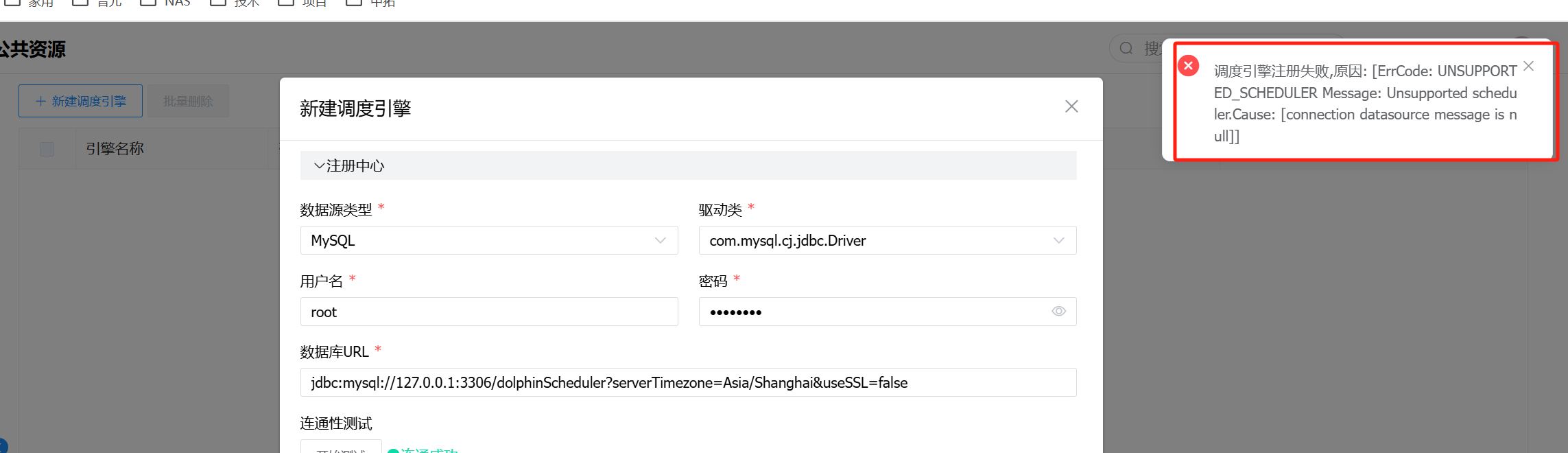This screenshot has width=1568, height=453.
Task: Close the 新建调度引擎 dialog
Action: (1071, 106)
